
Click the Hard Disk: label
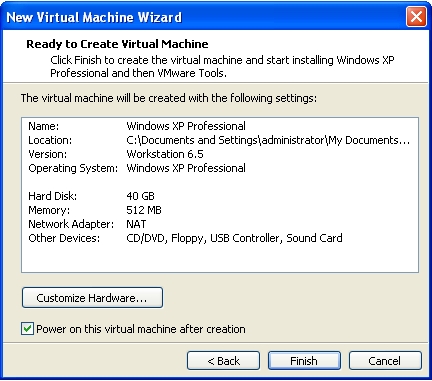(53, 196)
